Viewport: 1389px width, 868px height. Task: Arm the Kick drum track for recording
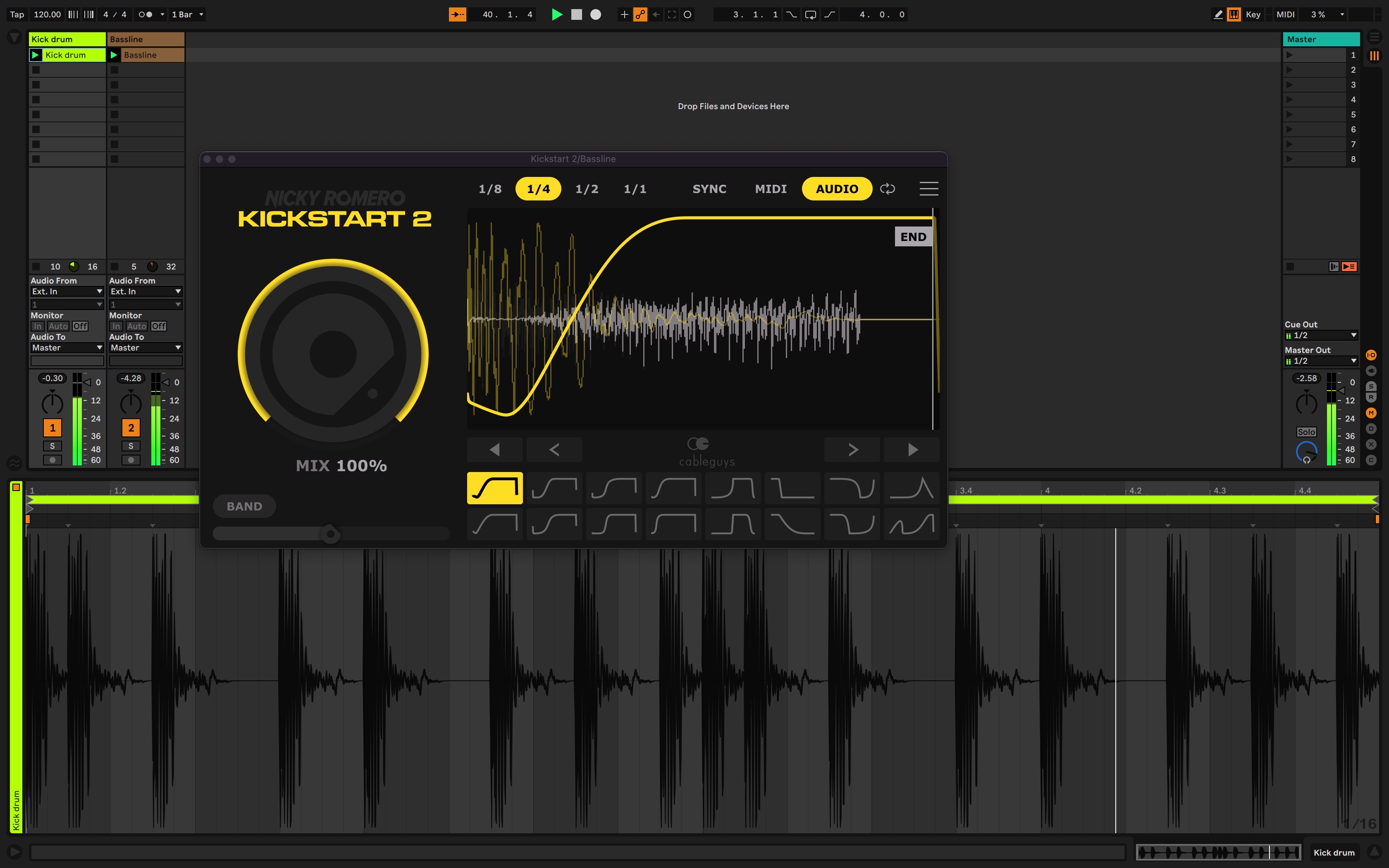point(52,460)
